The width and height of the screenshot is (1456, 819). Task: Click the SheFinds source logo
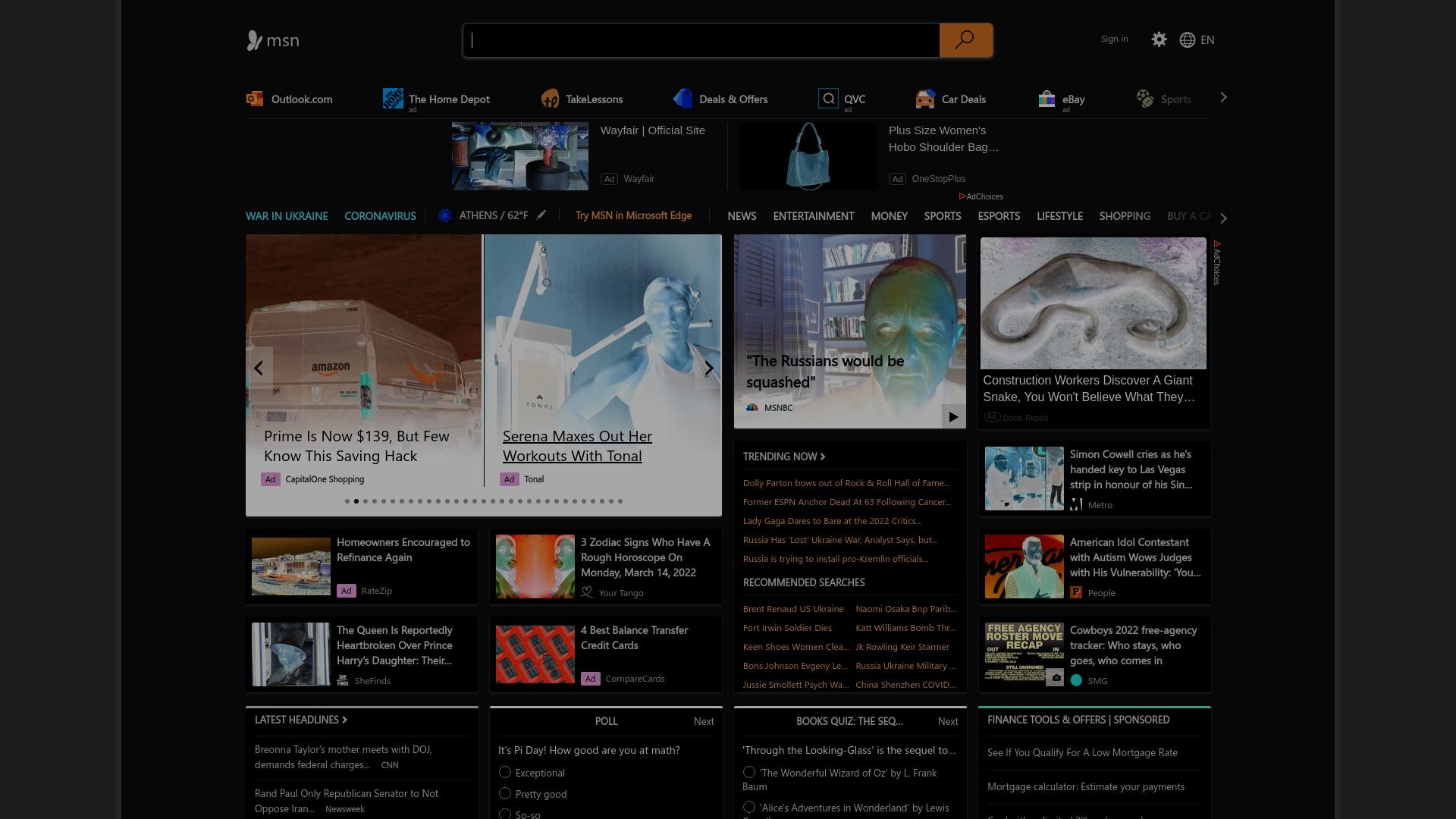click(x=343, y=680)
